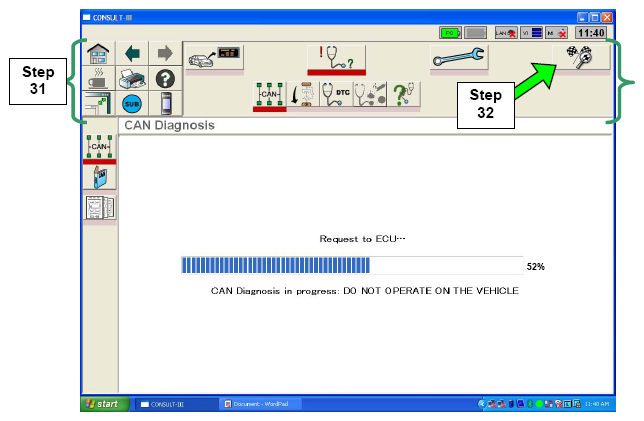
Task: Select the stethoscope diagnosis button
Action: (x=336, y=59)
